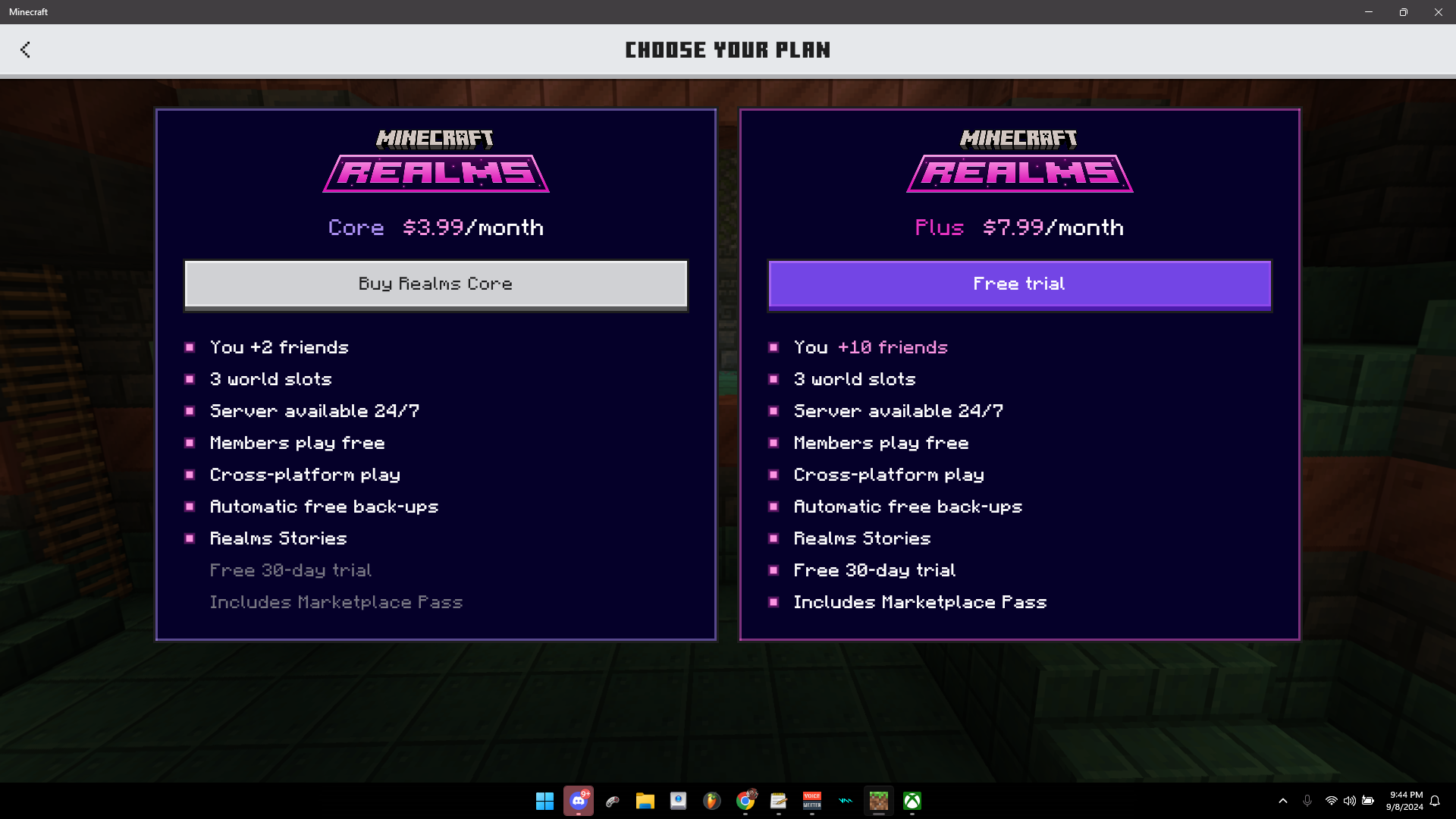Viewport: 1456px width, 819px height.
Task: Launch File Explorer from the taskbar
Action: tap(645, 801)
